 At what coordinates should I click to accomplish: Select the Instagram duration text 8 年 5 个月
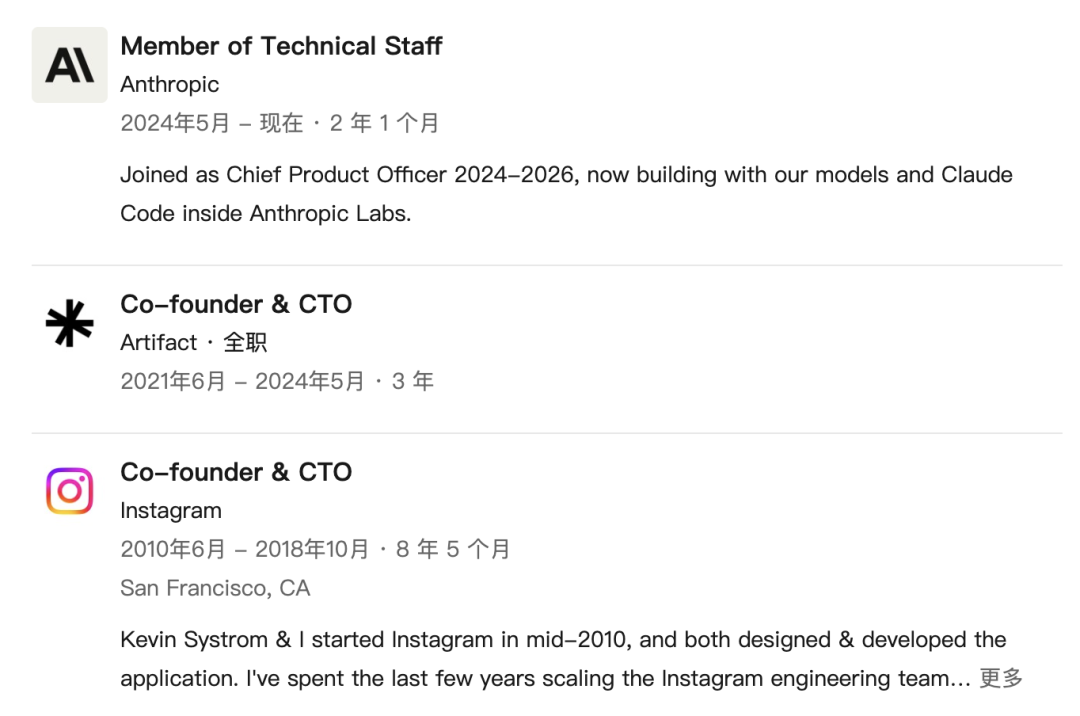pyautogui.click(x=453, y=549)
